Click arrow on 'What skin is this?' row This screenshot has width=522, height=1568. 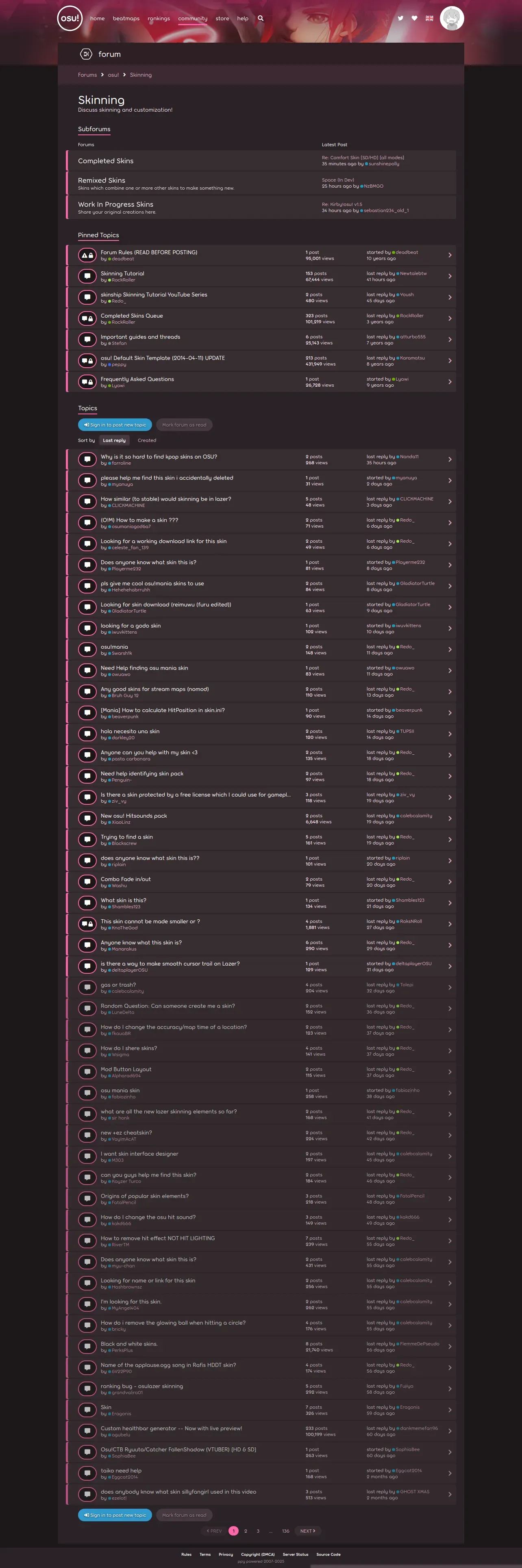pos(450,903)
